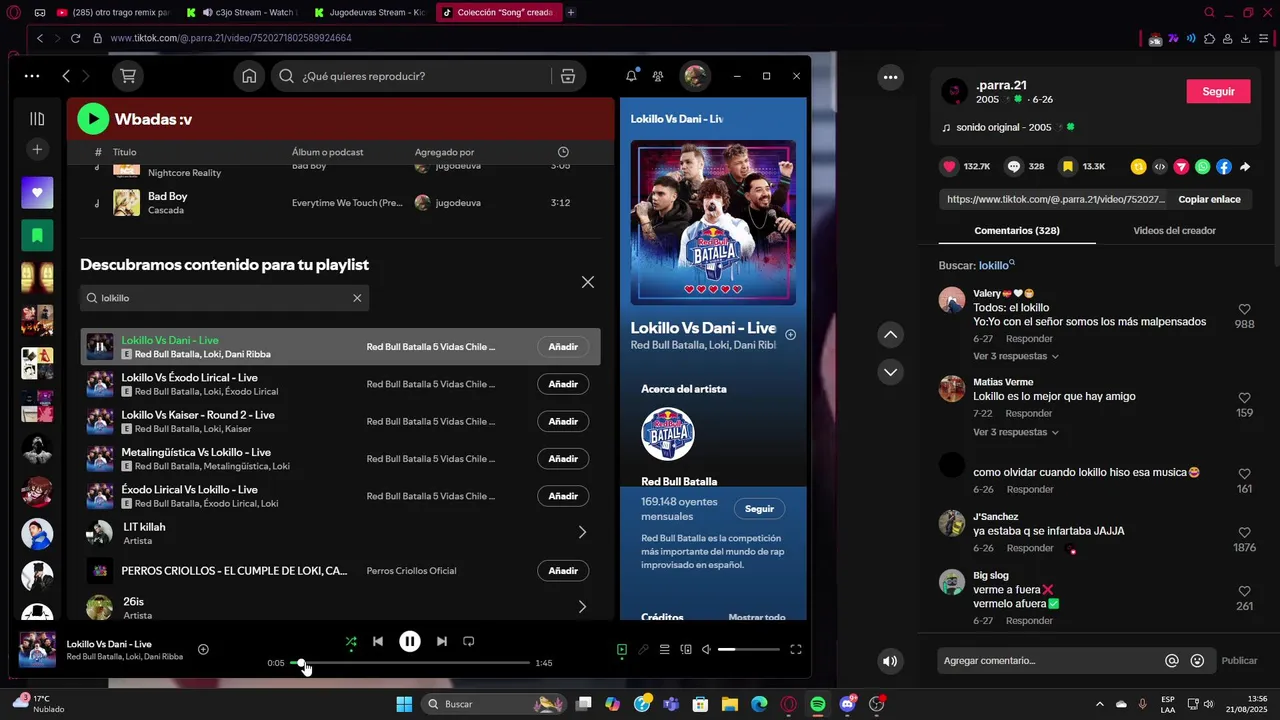This screenshot has width=1280, height=720.
Task: Share TikTok to Facebook
Action: [1224, 167]
